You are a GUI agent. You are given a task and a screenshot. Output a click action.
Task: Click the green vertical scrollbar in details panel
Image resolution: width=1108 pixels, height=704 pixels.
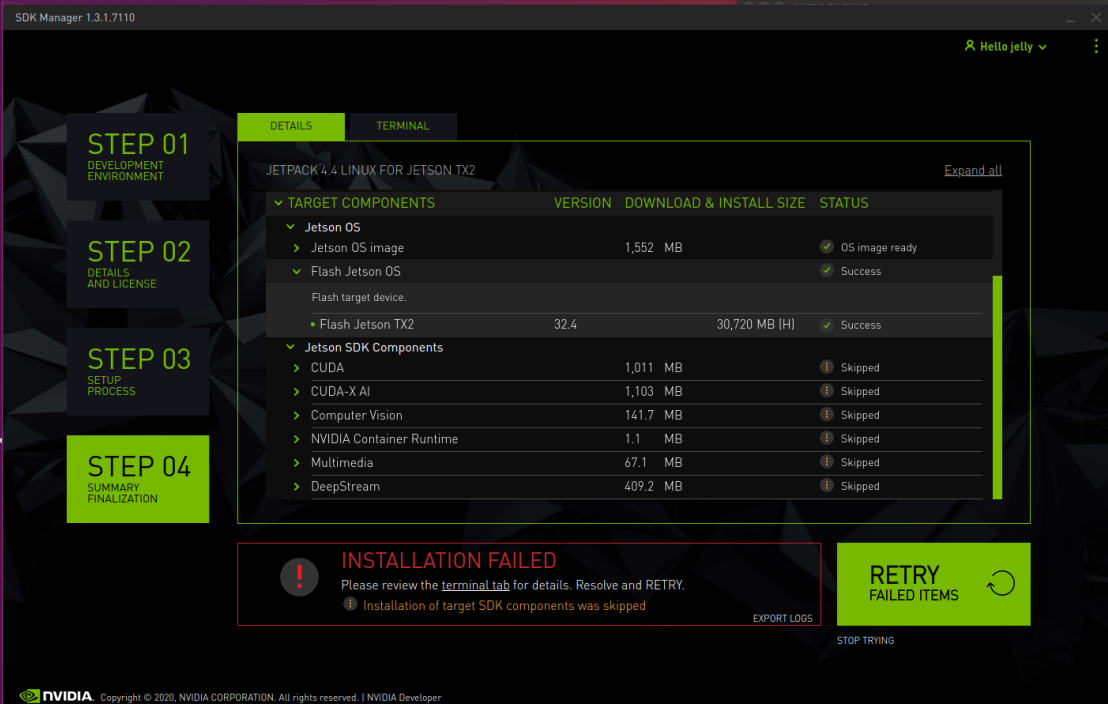click(x=997, y=387)
